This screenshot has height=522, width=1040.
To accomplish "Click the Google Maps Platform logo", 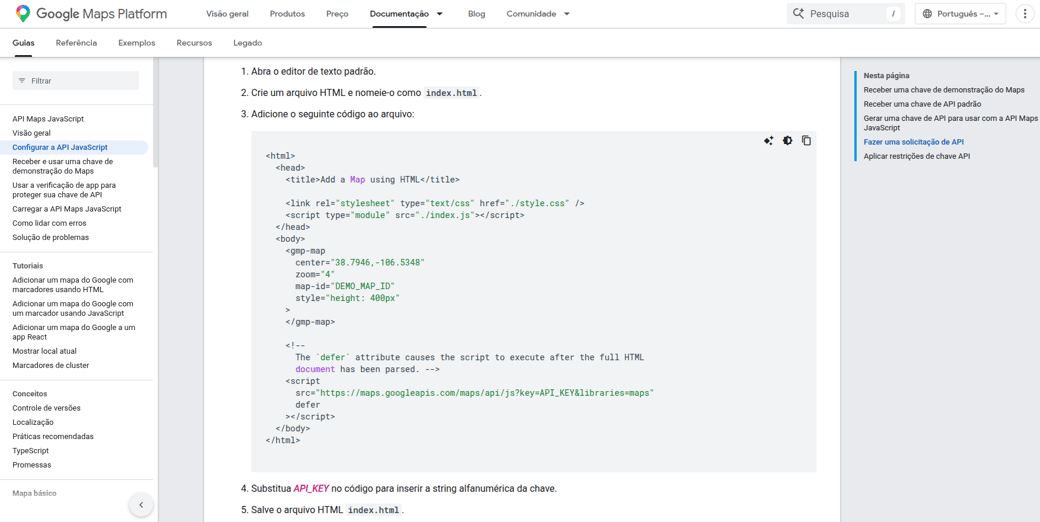I will [92, 13].
